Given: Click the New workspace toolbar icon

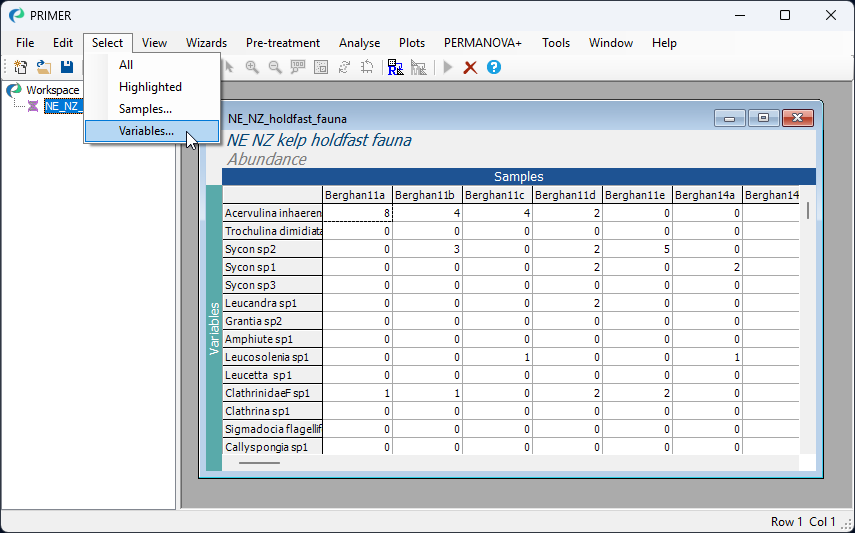Looking at the screenshot, I should point(20,67).
